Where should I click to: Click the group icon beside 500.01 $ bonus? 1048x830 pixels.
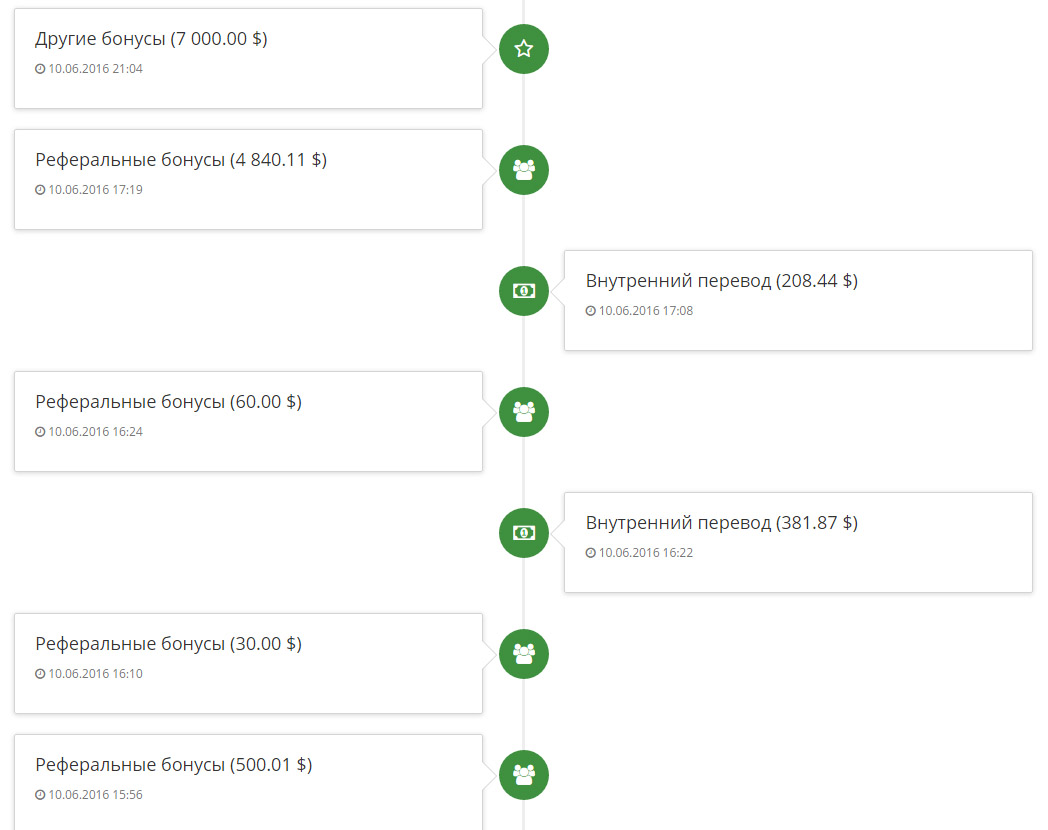(x=524, y=775)
